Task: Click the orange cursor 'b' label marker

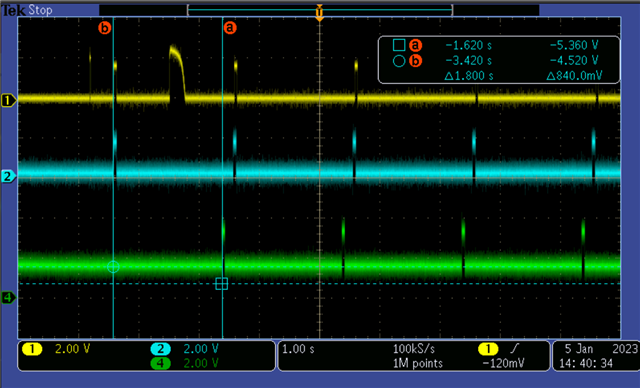Action: 105,28
